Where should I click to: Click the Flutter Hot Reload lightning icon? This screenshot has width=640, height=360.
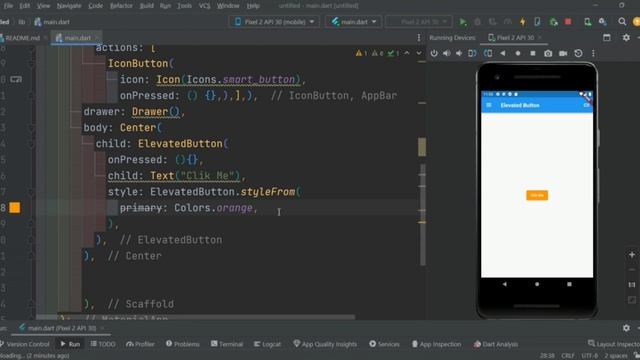tap(522, 22)
